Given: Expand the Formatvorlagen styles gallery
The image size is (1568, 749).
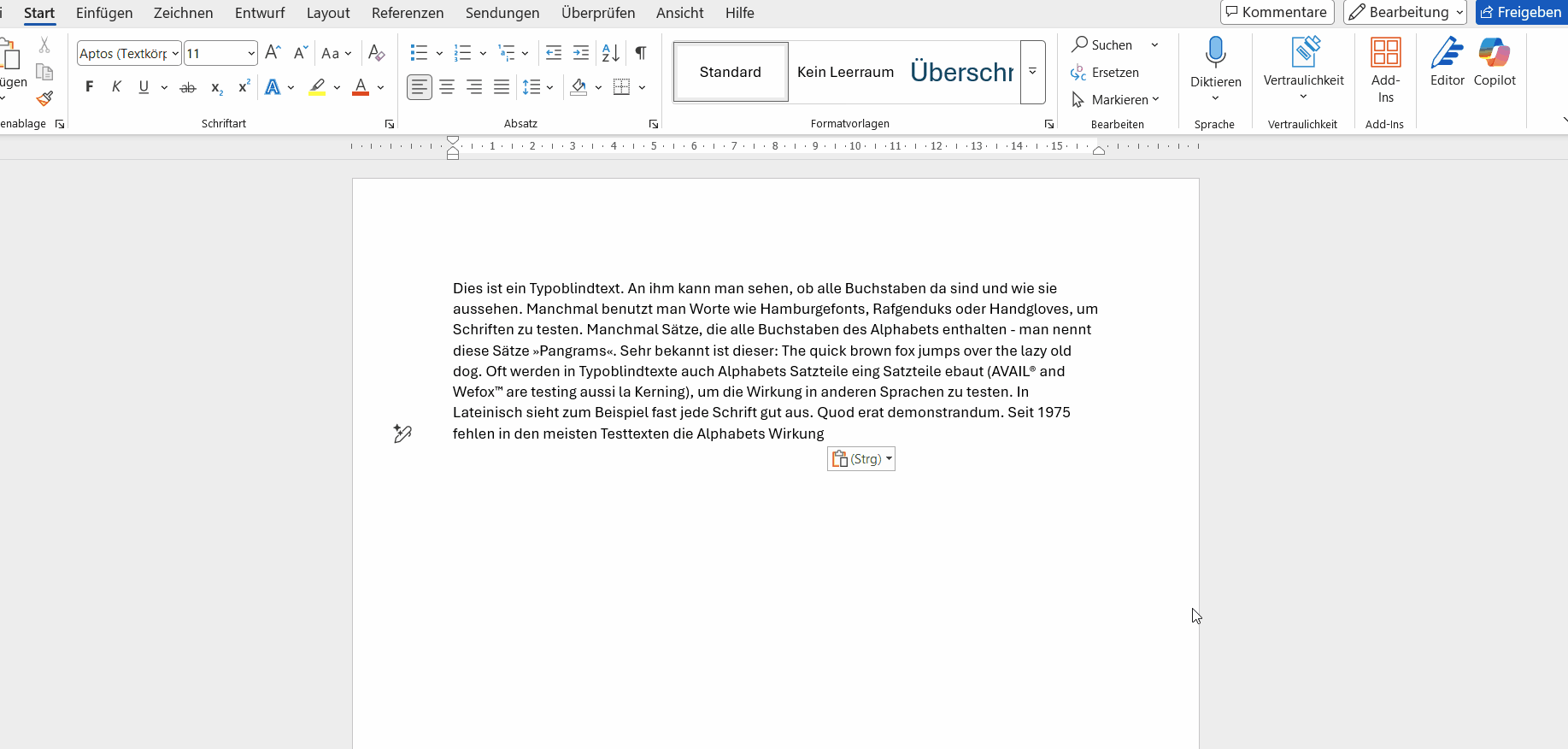Looking at the screenshot, I should (1032, 72).
